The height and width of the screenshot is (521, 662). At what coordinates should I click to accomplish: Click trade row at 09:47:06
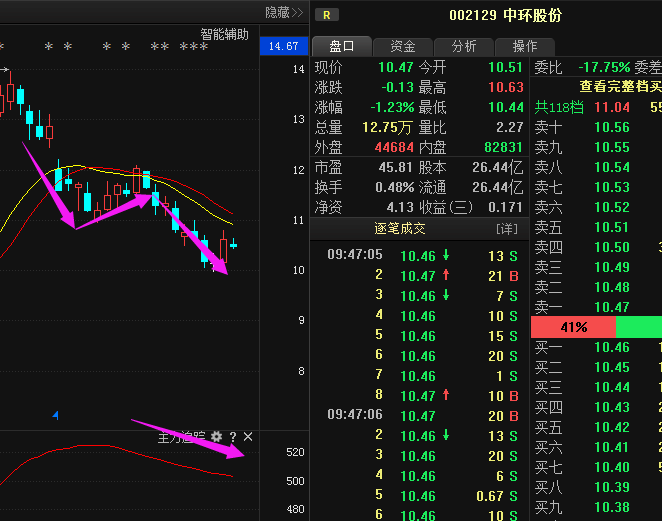click(422, 416)
